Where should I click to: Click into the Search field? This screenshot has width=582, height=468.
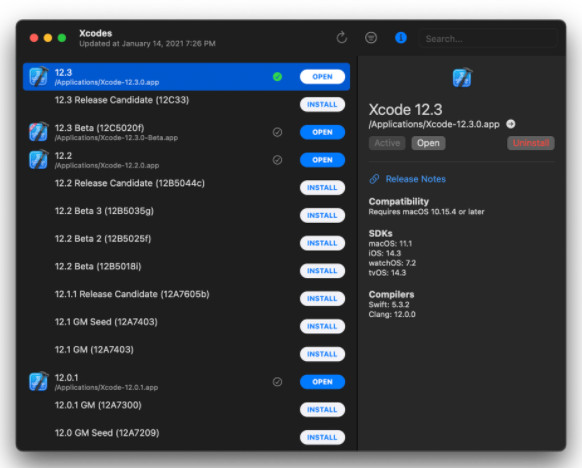(x=488, y=38)
